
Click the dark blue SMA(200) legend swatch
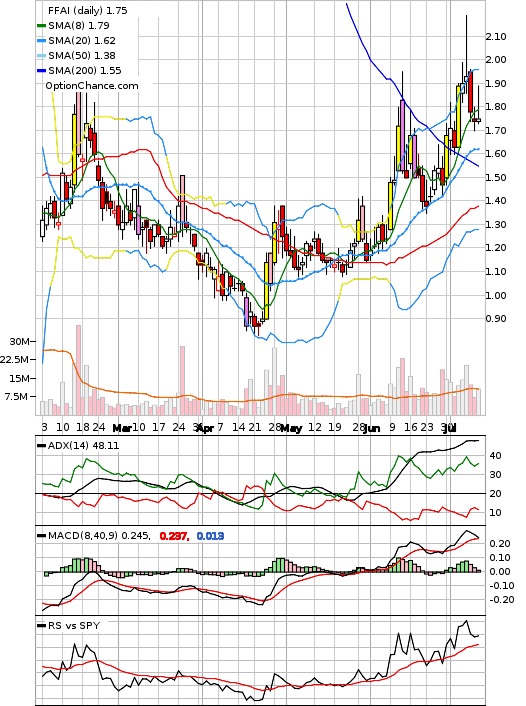[x=41, y=70]
